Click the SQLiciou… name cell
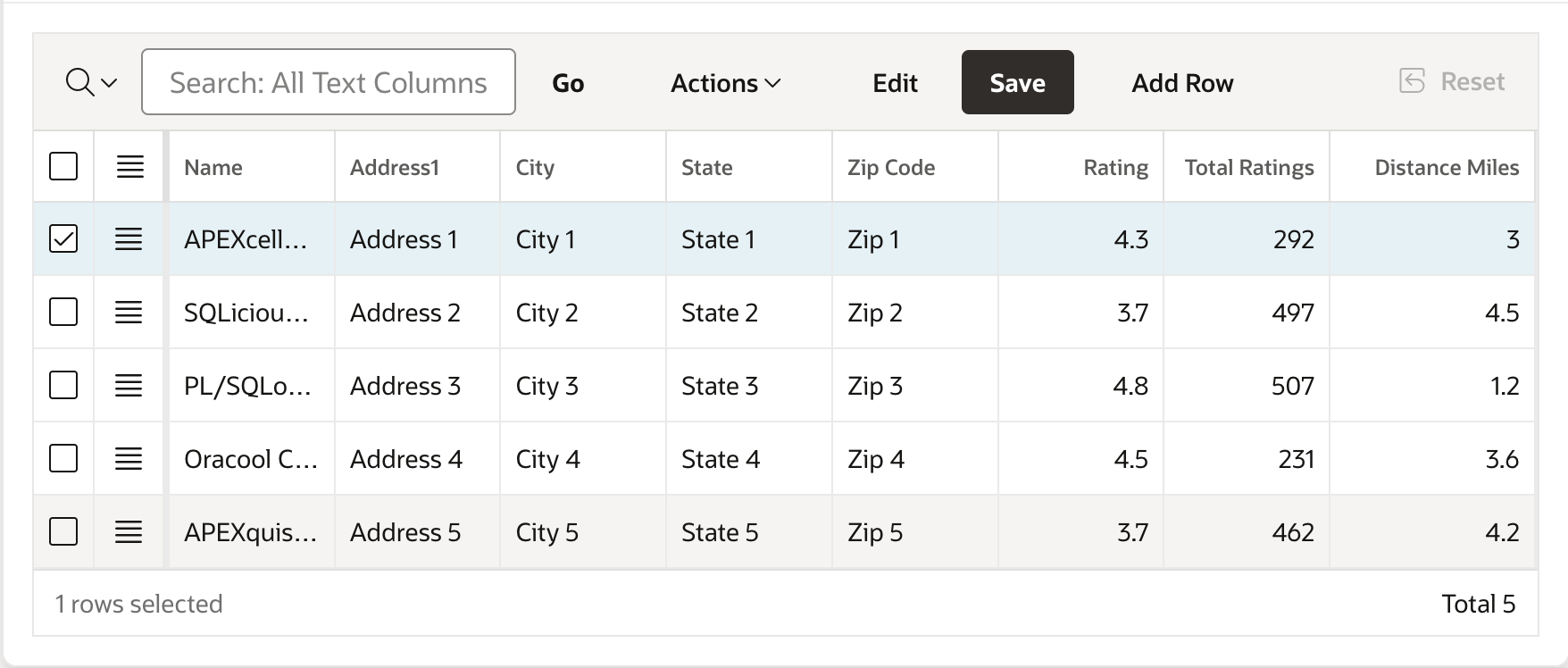This screenshot has height=668, width=1568. tap(252, 313)
